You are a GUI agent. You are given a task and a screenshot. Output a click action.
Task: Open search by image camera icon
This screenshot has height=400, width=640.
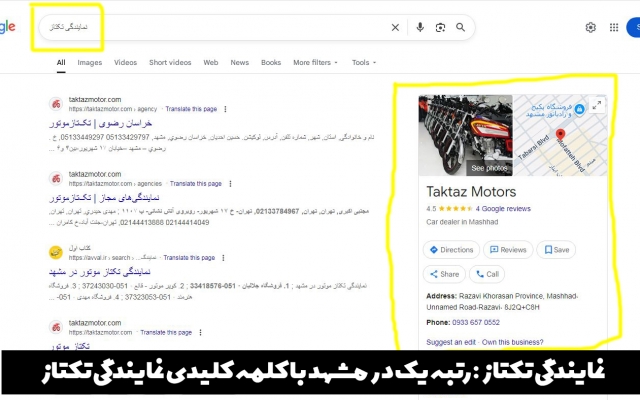440,28
